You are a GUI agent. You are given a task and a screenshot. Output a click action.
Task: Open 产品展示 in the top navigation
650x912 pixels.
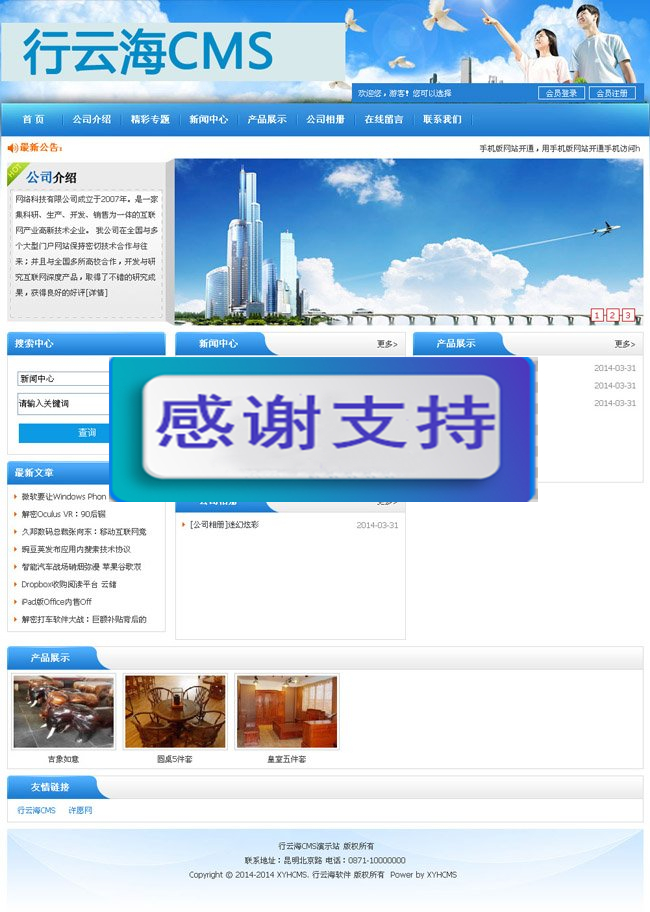267,119
